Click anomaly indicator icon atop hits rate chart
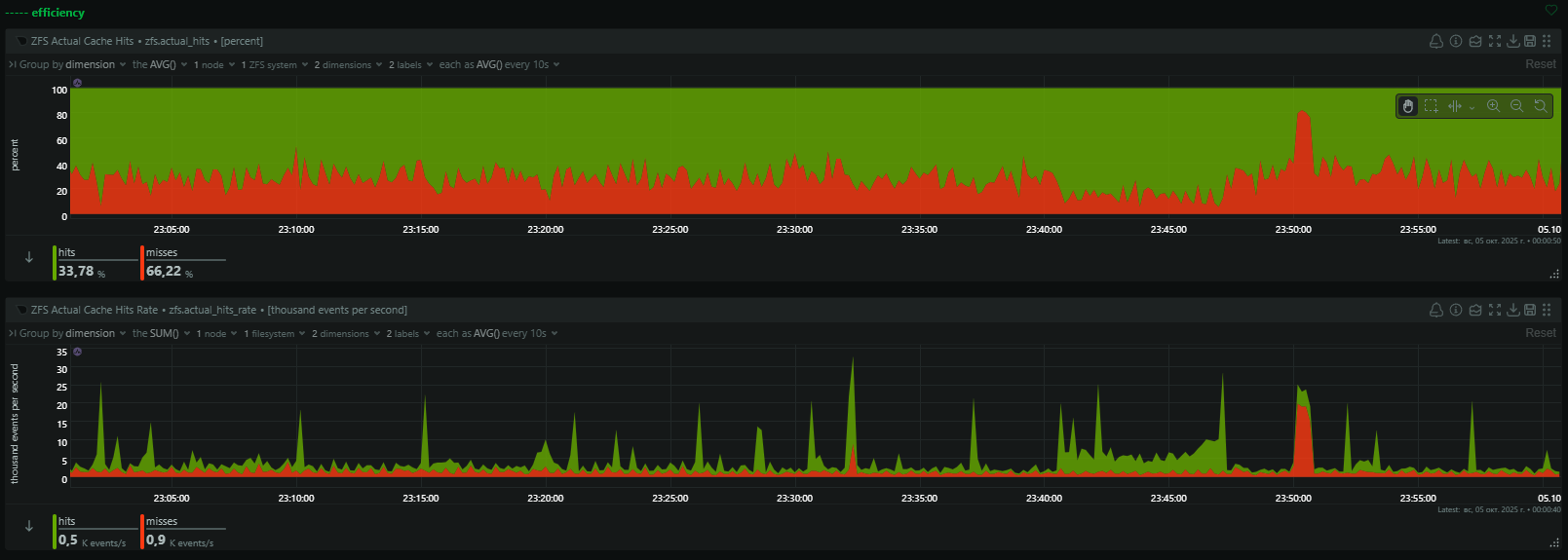Viewport: 1568px width, 560px height. [77, 352]
